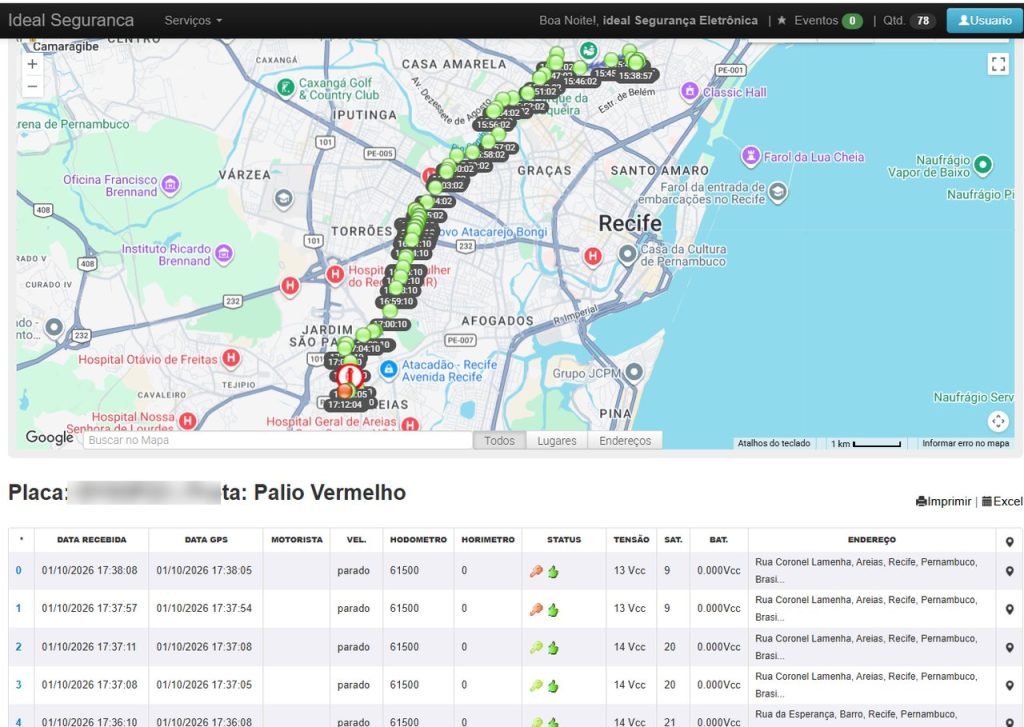The height and width of the screenshot is (727, 1024).
Task: Open location pin for row 0
Action: pos(1009,571)
